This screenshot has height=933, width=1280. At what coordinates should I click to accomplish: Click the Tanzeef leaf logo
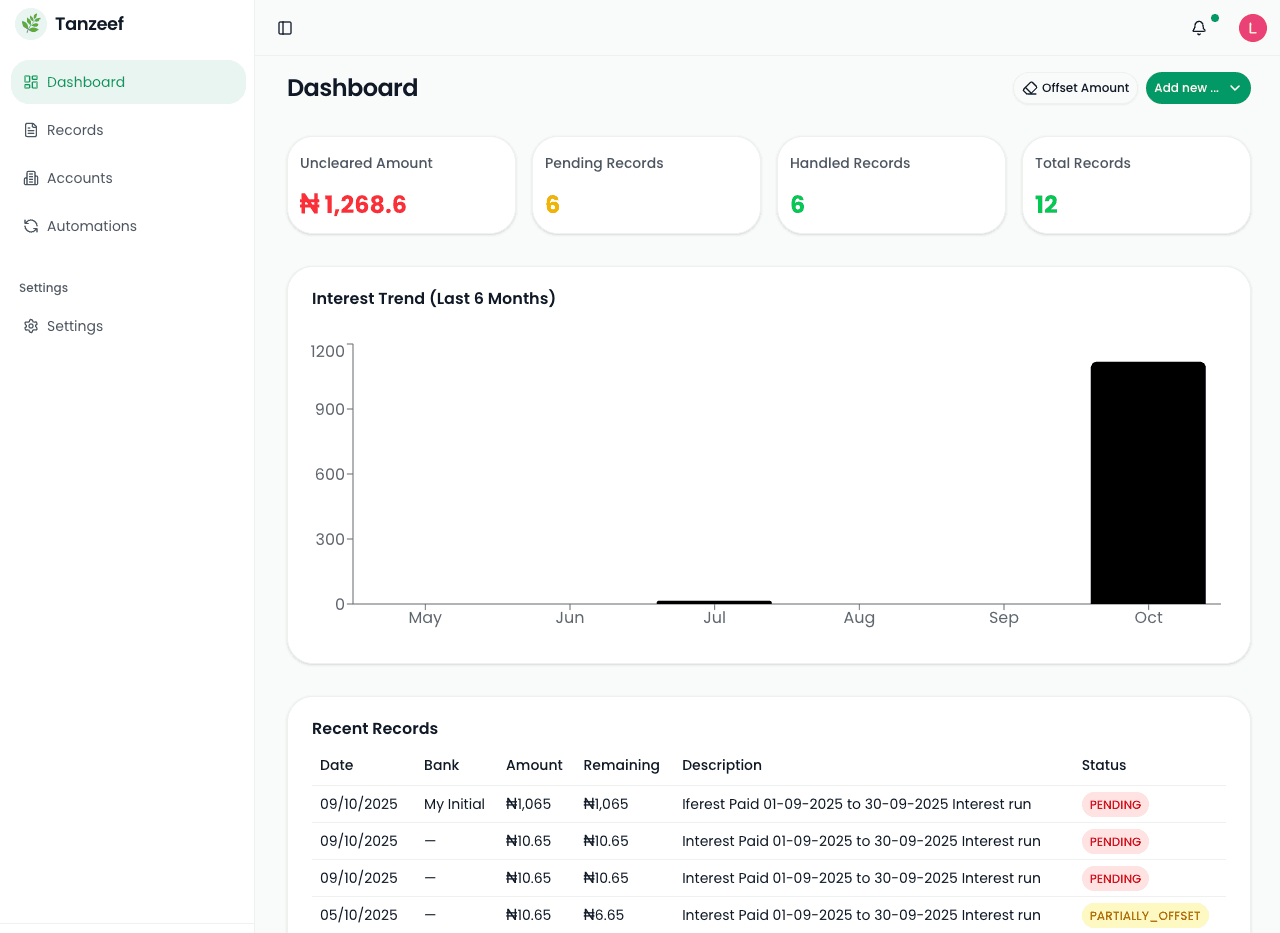[30, 22]
